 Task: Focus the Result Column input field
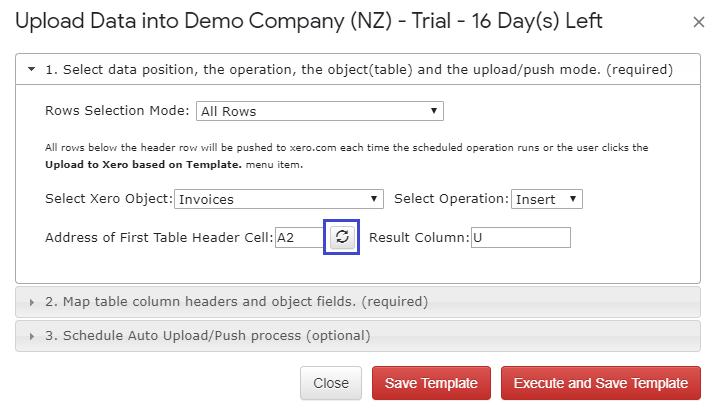tap(521, 237)
